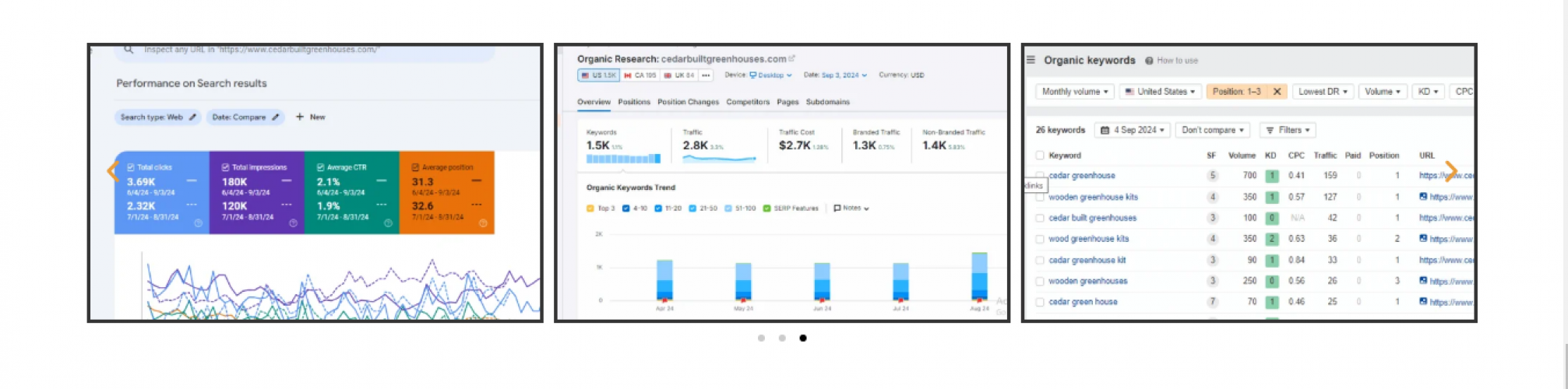Open help icon on Average CTR card

click(388, 223)
